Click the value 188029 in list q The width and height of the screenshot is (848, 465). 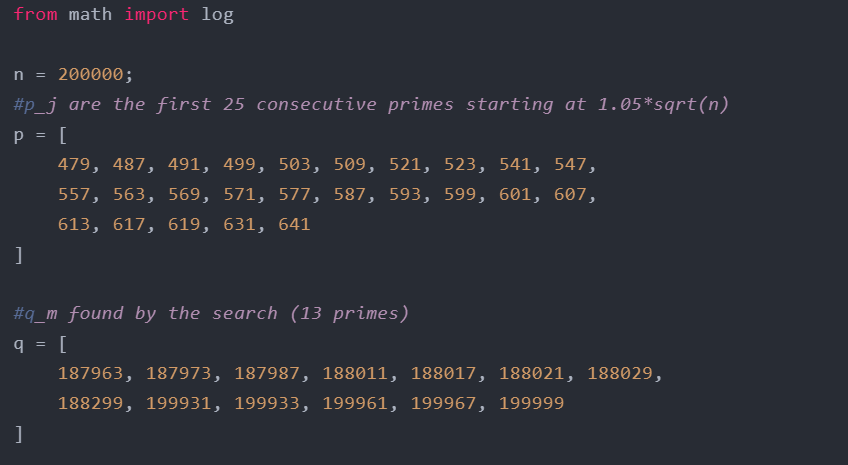click(x=620, y=374)
